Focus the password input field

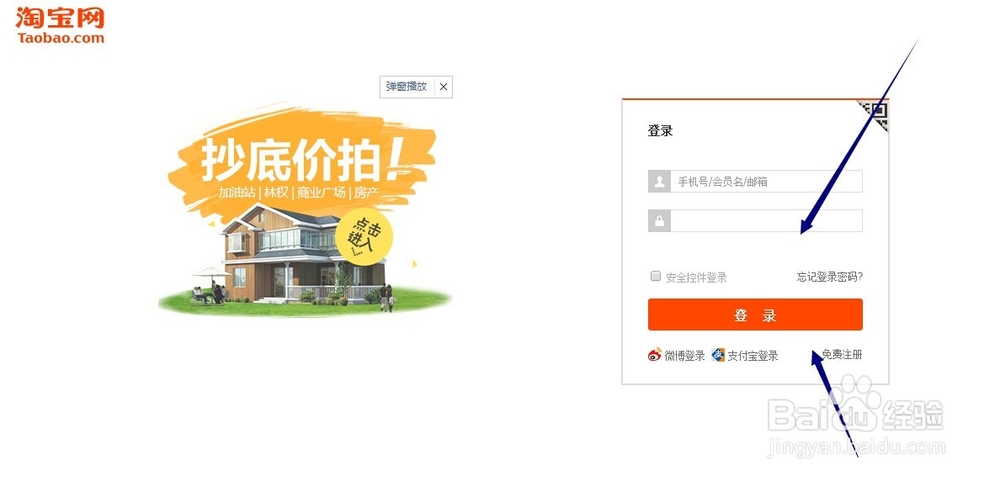(766, 221)
